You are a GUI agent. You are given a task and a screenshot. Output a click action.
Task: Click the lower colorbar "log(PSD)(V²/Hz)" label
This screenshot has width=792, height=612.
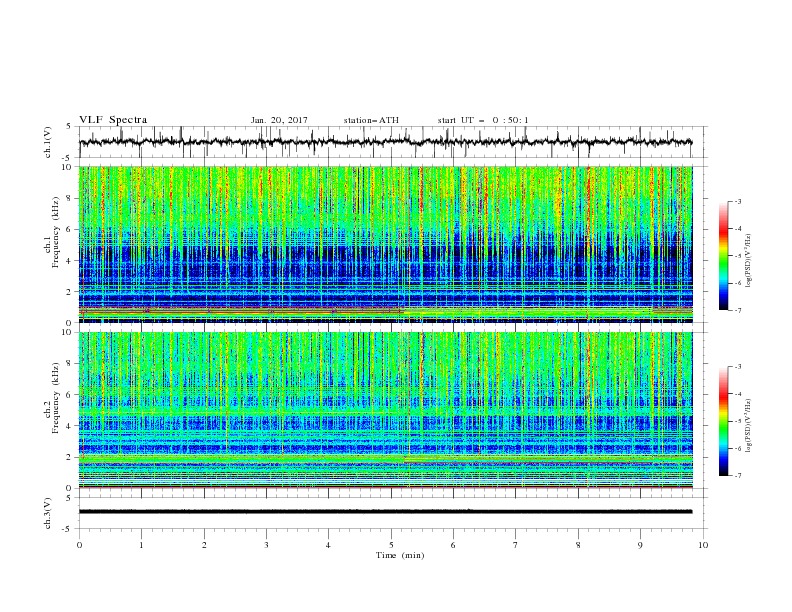point(748,426)
